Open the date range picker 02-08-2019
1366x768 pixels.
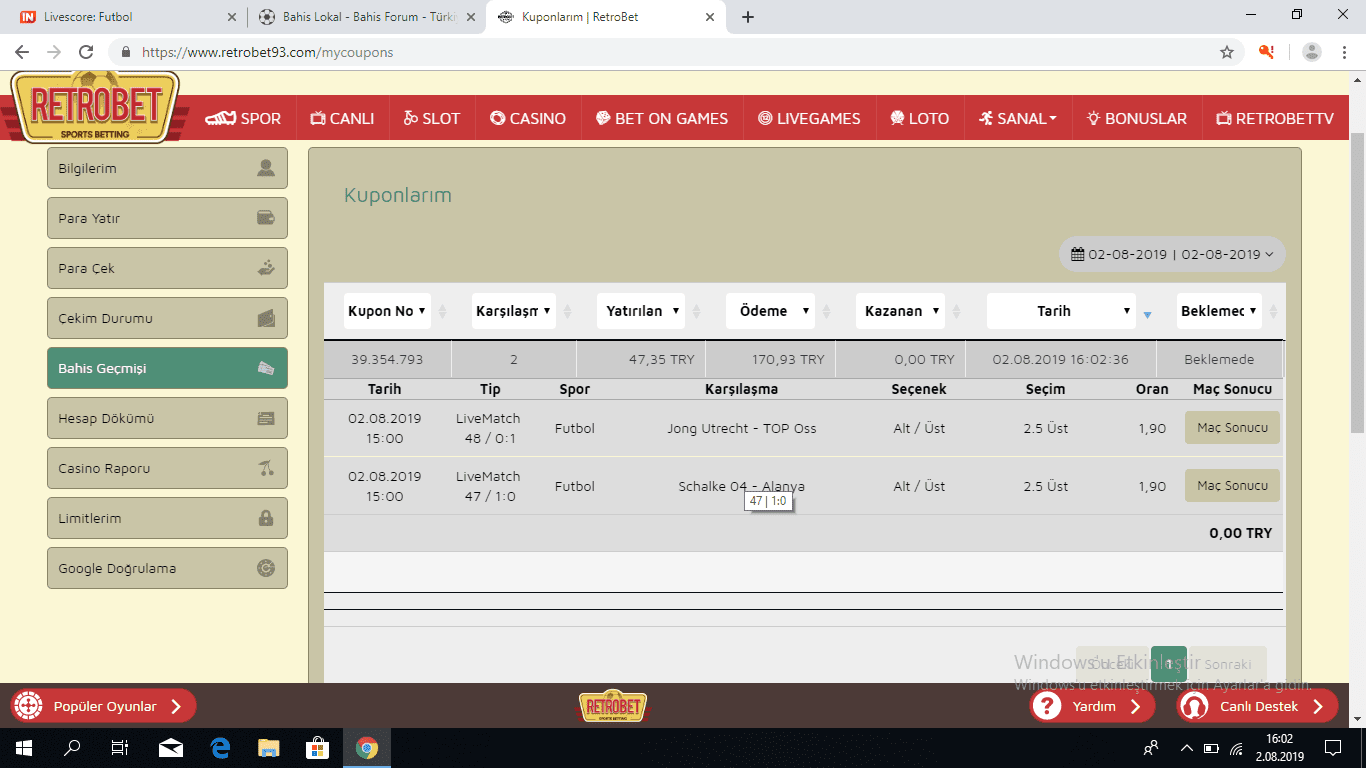pos(1172,254)
